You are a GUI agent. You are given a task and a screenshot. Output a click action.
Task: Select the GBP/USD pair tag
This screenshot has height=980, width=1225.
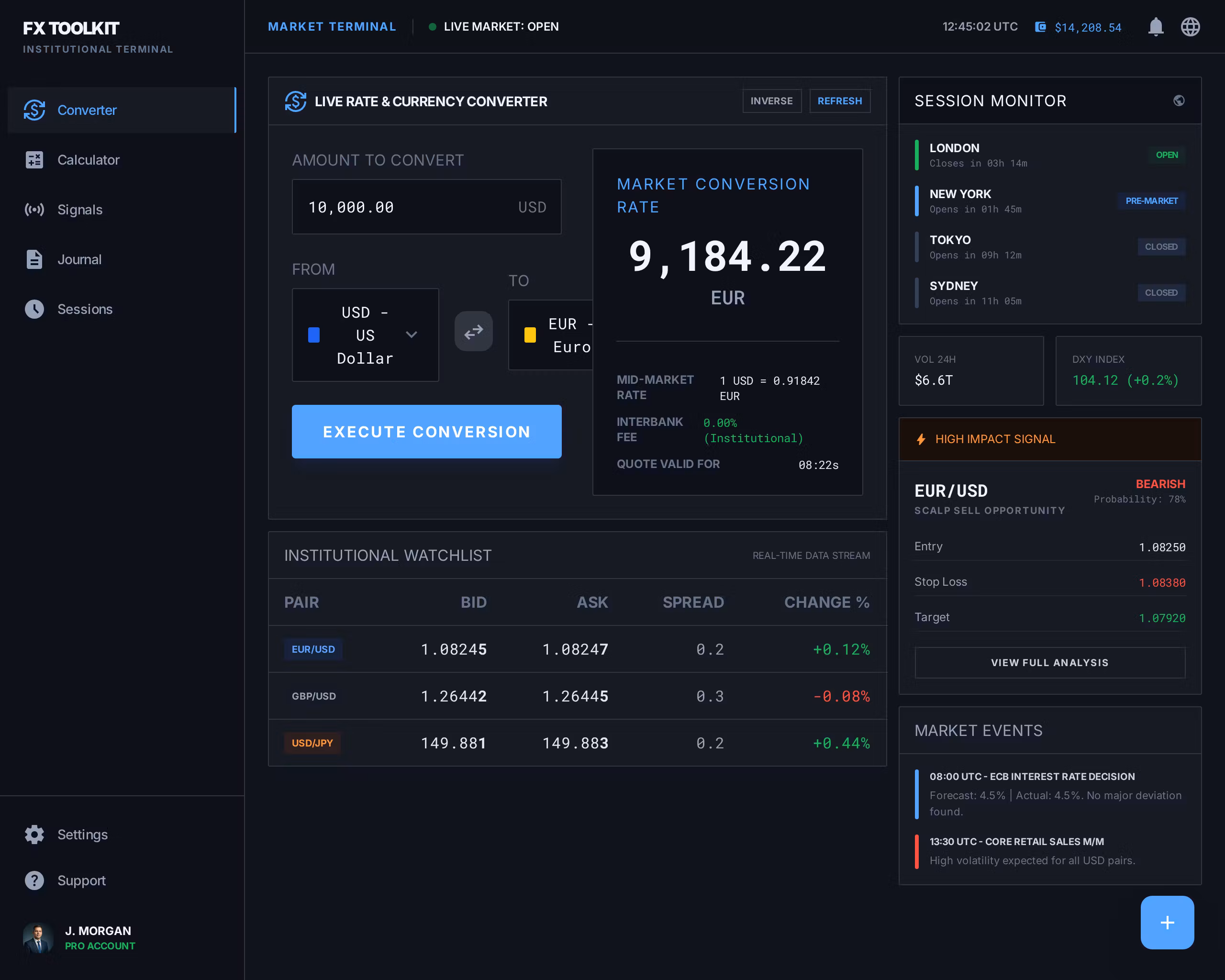(x=313, y=696)
